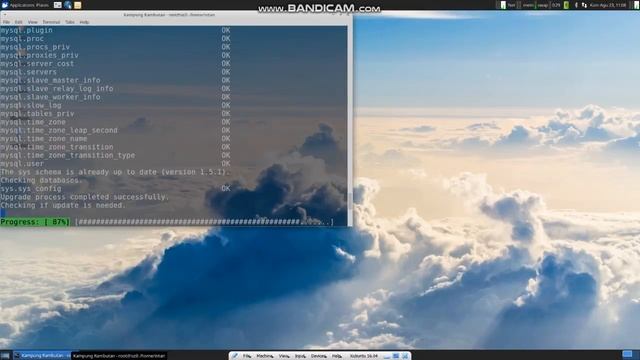Click the show desktop icon in bottom panel
640x360 pixels.
click(x=5, y=356)
